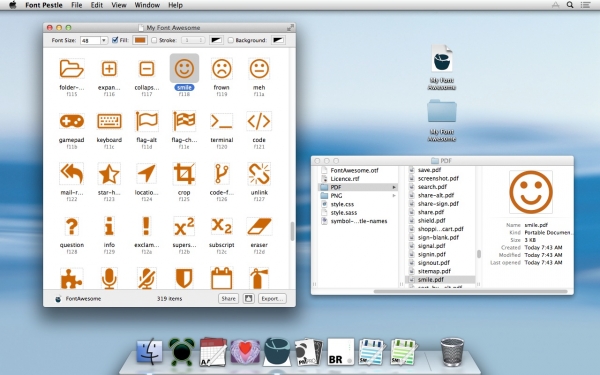Click the glyph grid vertical scrollbar

coord(292,231)
